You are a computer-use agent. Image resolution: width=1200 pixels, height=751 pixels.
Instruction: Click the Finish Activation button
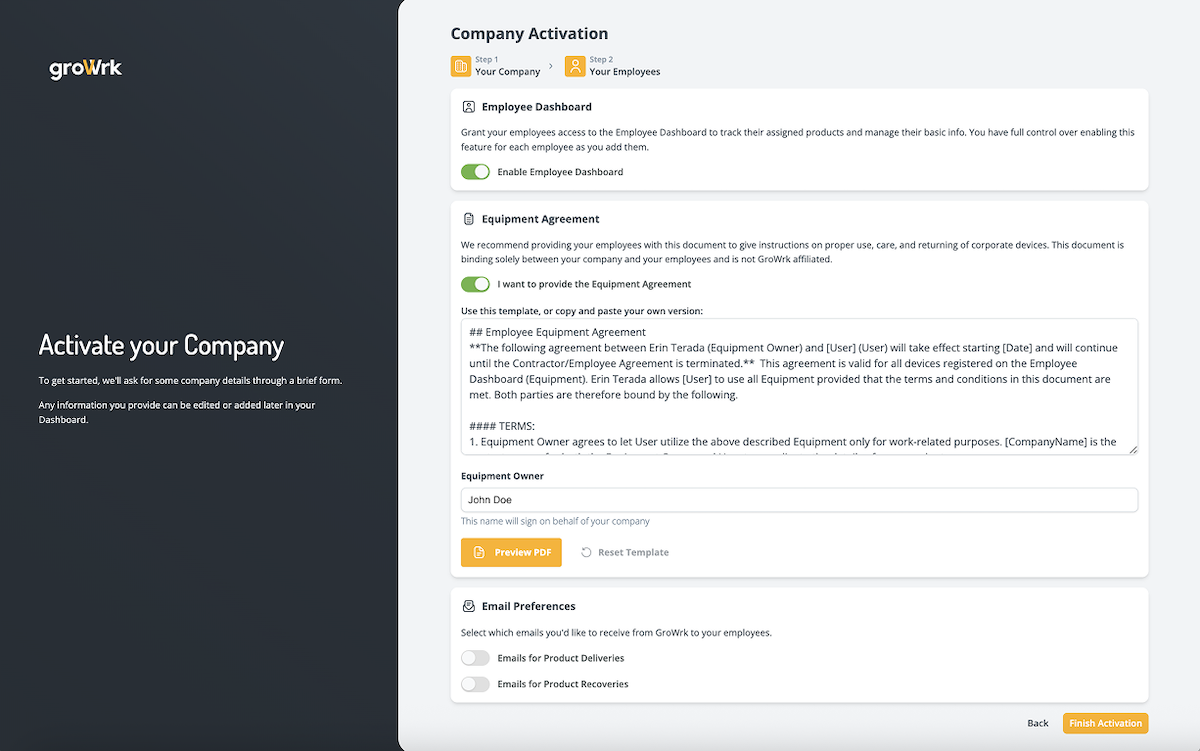[x=1105, y=723]
